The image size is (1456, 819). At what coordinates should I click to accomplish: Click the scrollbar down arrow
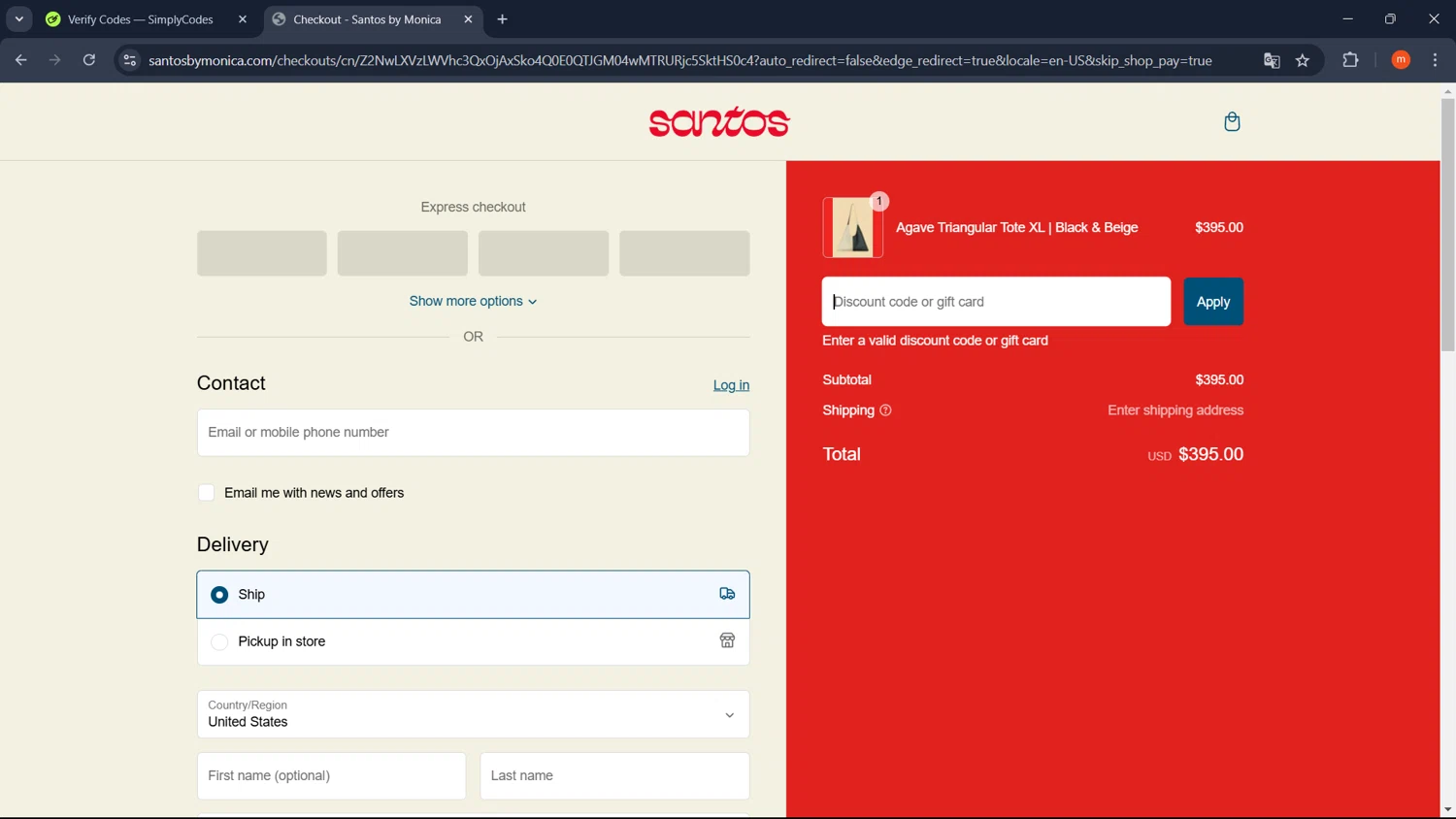tap(1447, 809)
